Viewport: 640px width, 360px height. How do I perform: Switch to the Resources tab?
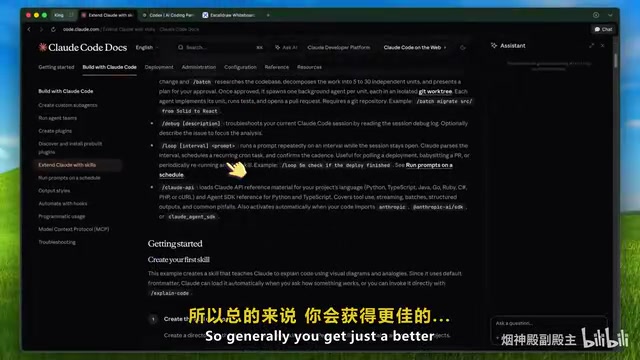(309, 67)
